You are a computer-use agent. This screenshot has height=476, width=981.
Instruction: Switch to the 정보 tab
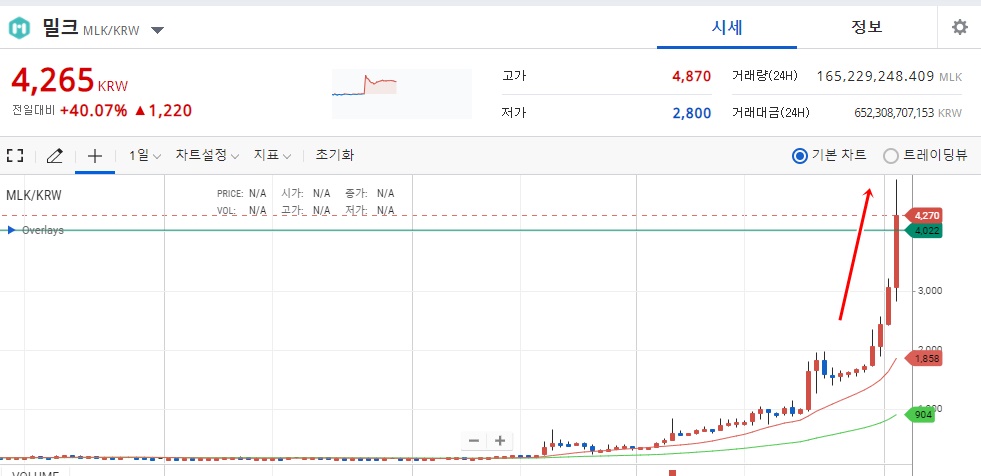867,28
